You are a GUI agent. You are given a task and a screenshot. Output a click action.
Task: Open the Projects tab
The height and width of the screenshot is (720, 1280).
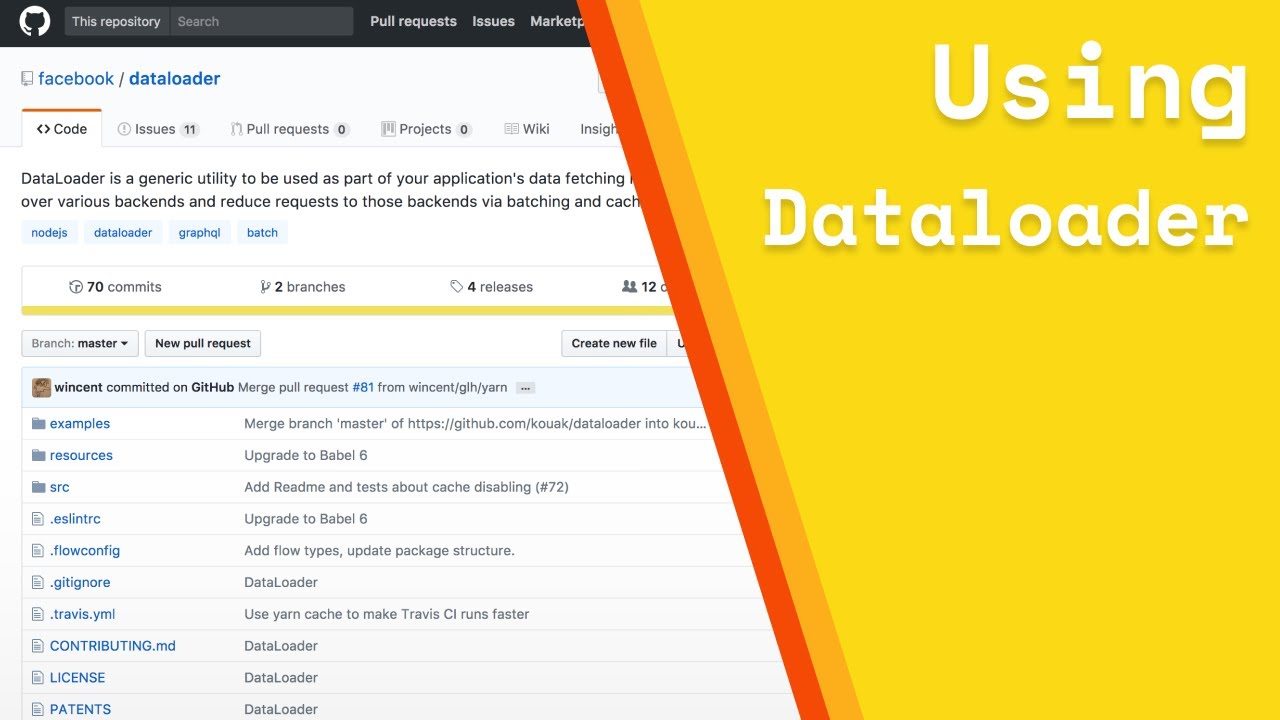[427, 129]
